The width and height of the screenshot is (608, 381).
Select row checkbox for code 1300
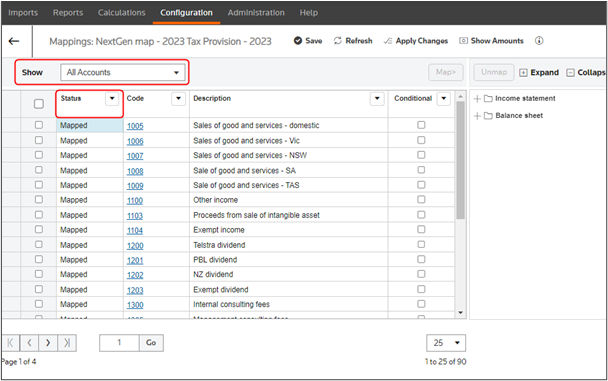(x=39, y=304)
